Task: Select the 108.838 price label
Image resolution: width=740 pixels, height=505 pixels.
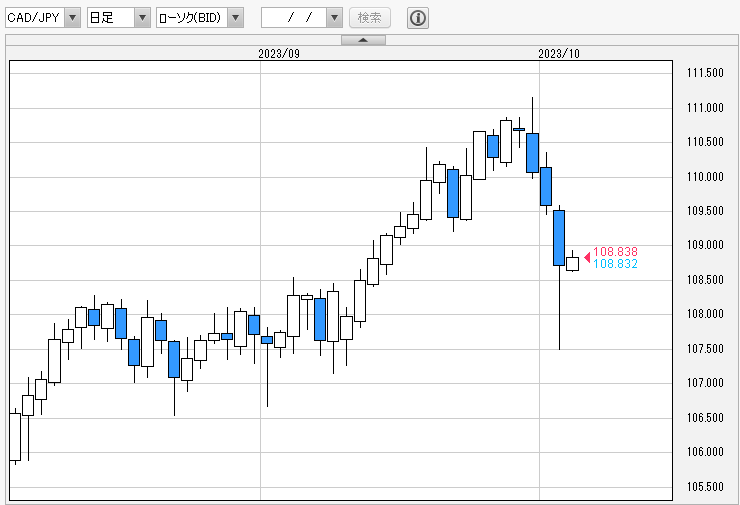Action: [x=615, y=252]
